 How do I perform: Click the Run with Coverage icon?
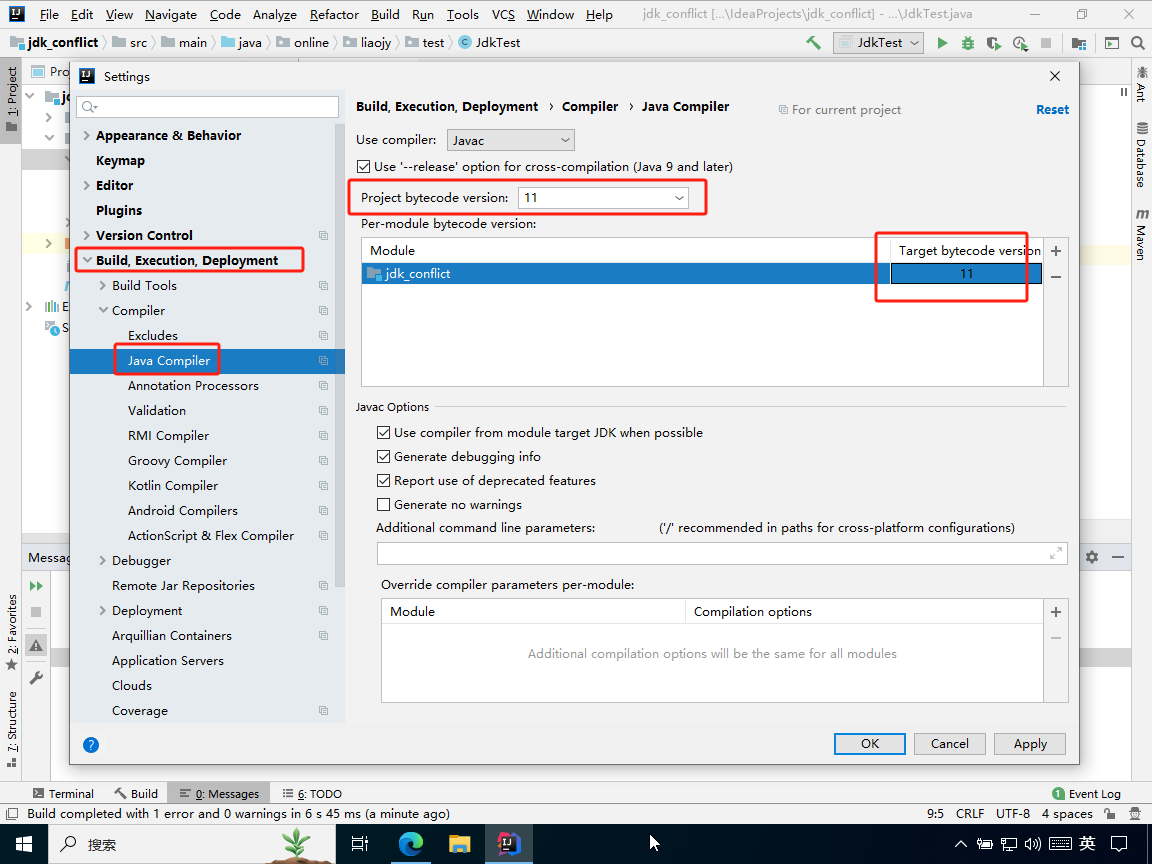(993, 43)
